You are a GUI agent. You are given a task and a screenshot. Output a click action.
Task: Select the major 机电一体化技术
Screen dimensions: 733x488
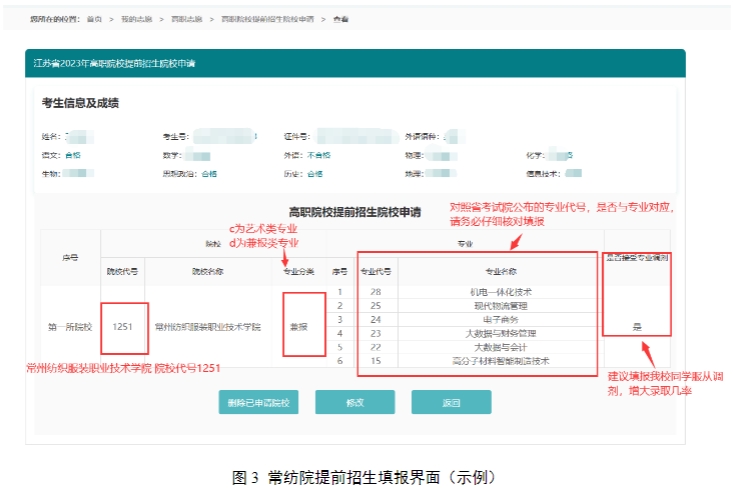pos(501,292)
